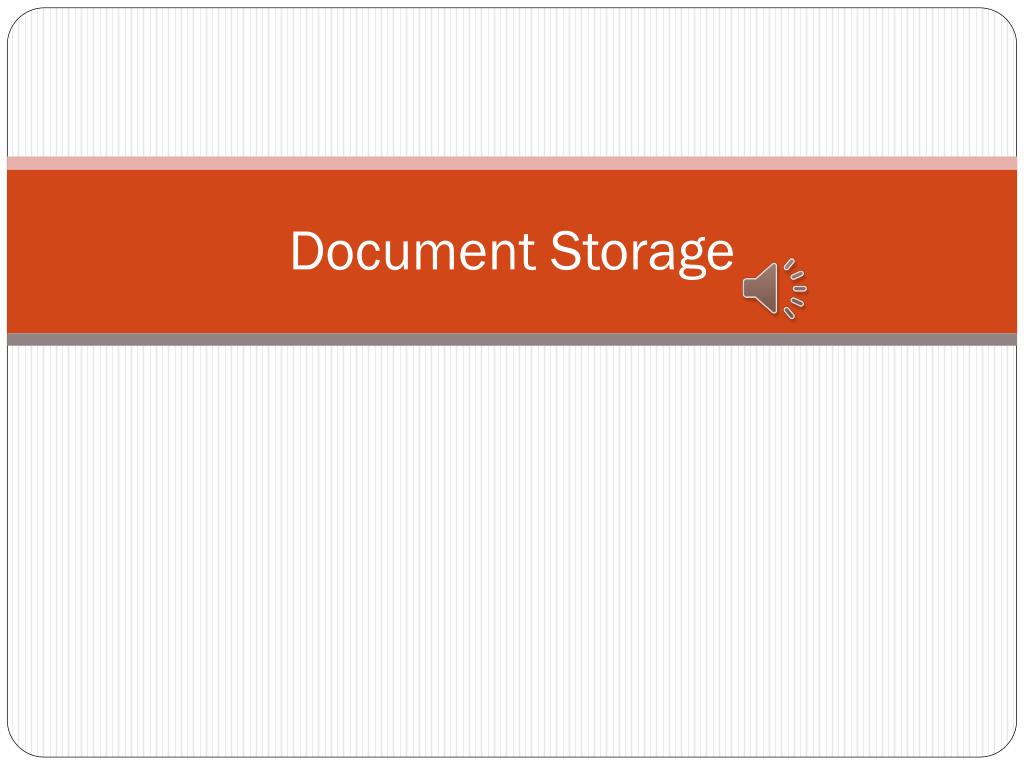1024x768 pixels.
Task: Click the word "Document" in the title
Action: tap(413, 250)
